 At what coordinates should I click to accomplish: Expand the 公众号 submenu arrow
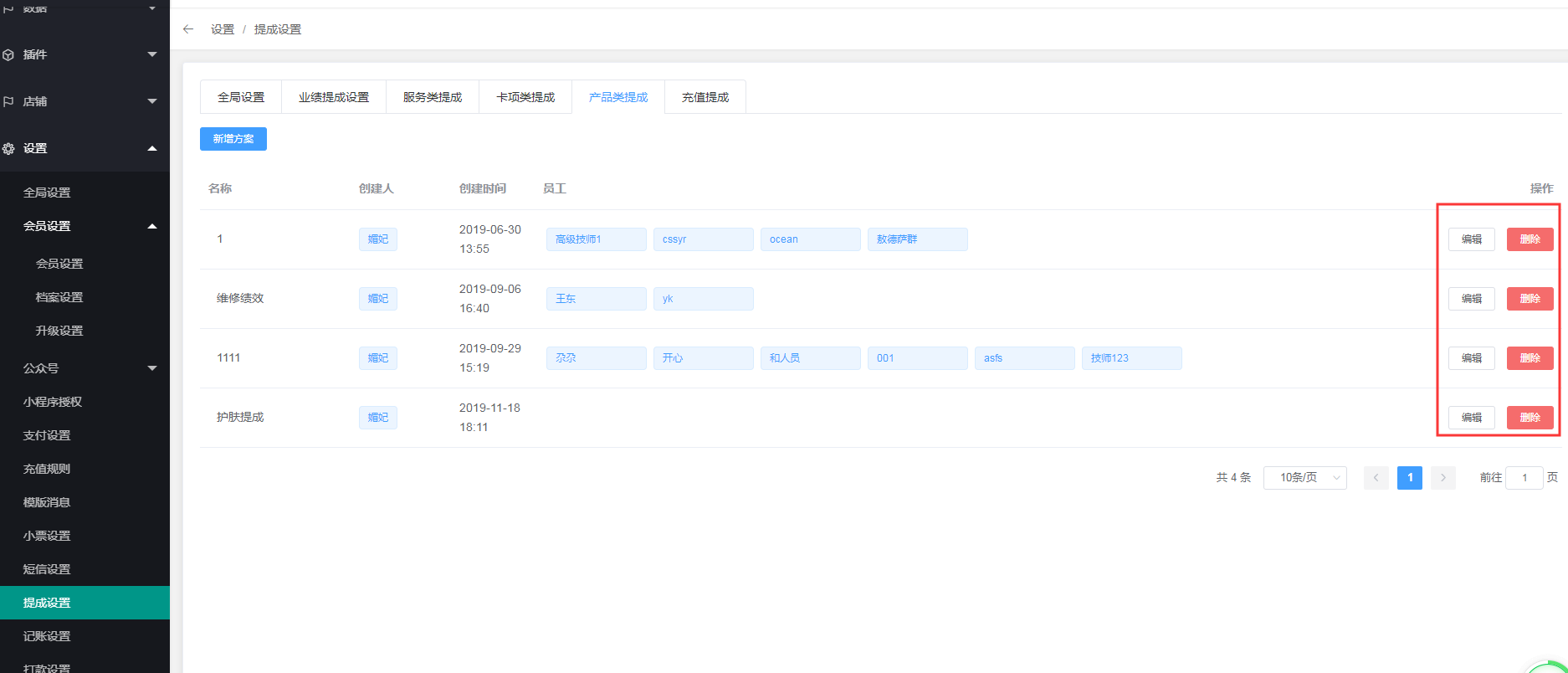(152, 368)
